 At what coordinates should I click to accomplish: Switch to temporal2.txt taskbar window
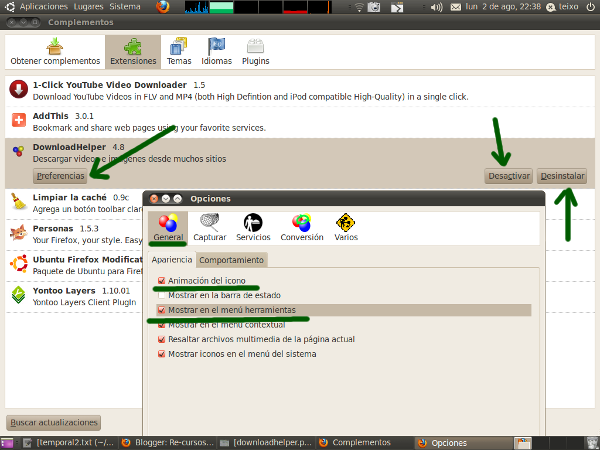coord(69,443)
